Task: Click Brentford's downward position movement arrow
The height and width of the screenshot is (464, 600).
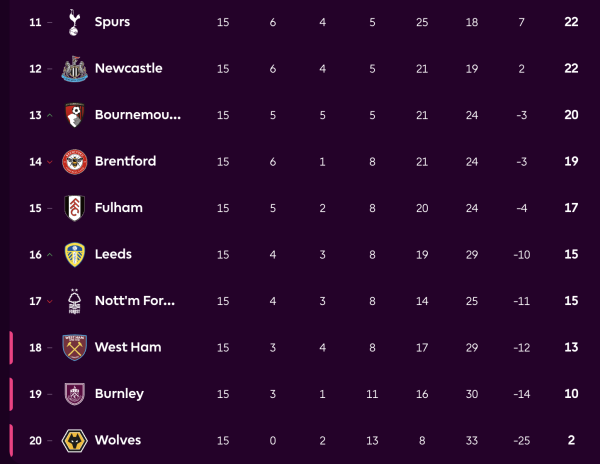Action: (x=50, y=162)
